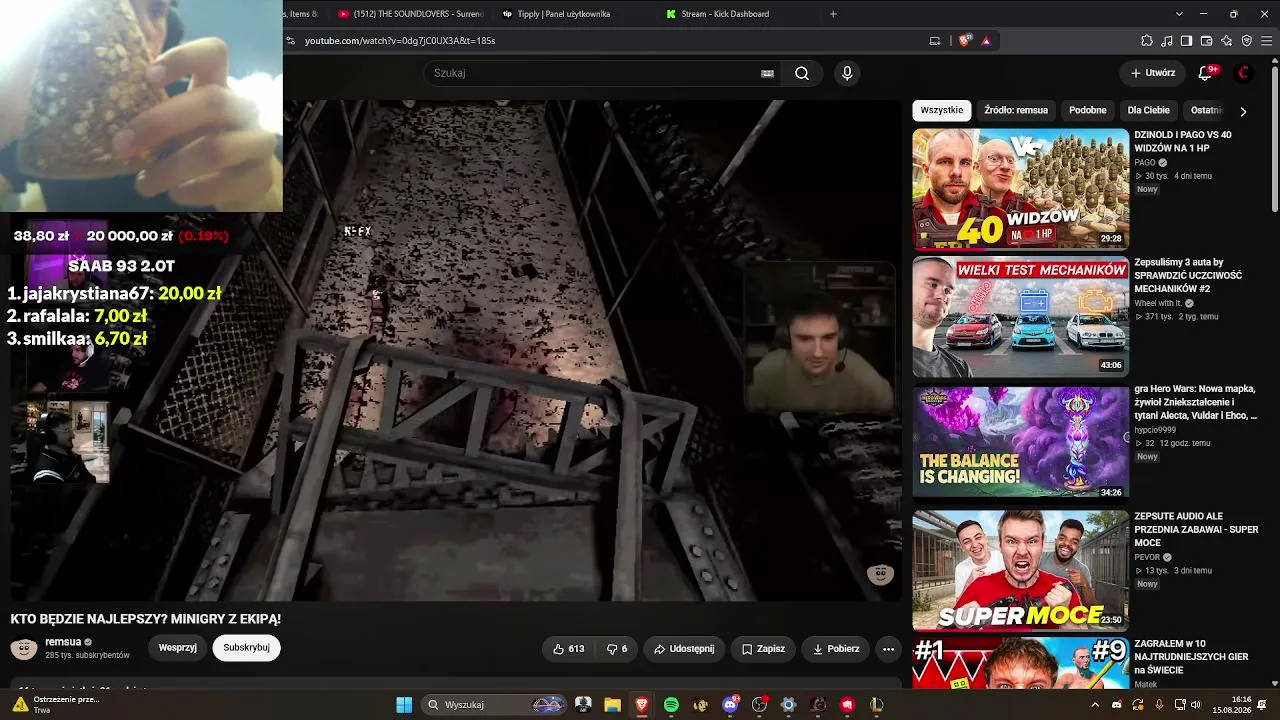1280x720 pixels.
Task: Show more filter chips with right arrow
Action: tap(1243, 111)
